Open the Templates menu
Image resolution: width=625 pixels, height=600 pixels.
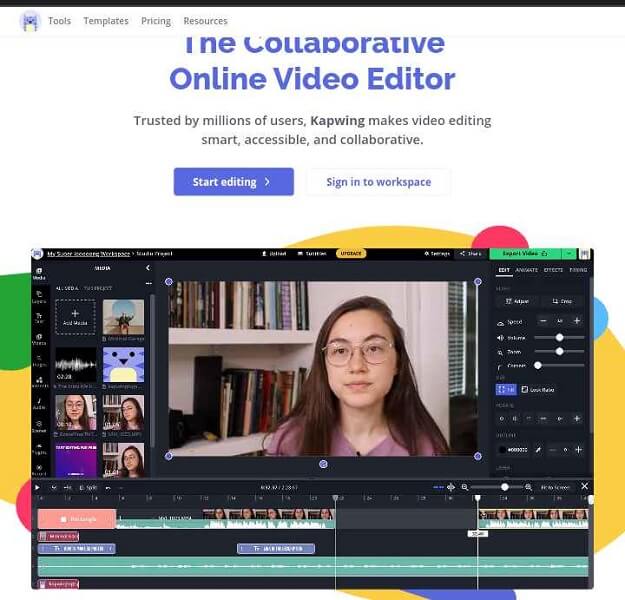point(106,21)
